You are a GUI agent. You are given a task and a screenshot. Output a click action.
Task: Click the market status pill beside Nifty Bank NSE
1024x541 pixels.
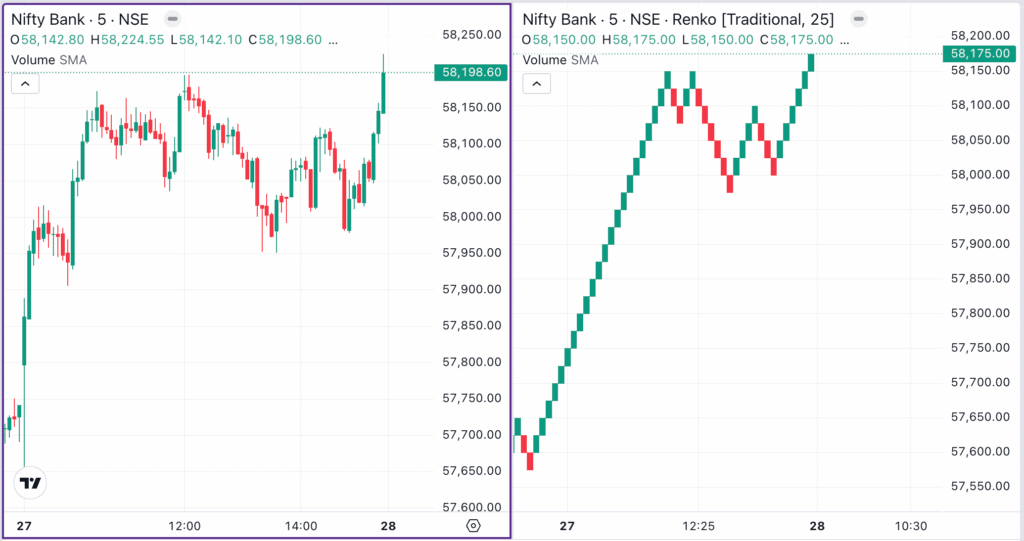click(173, 19)
